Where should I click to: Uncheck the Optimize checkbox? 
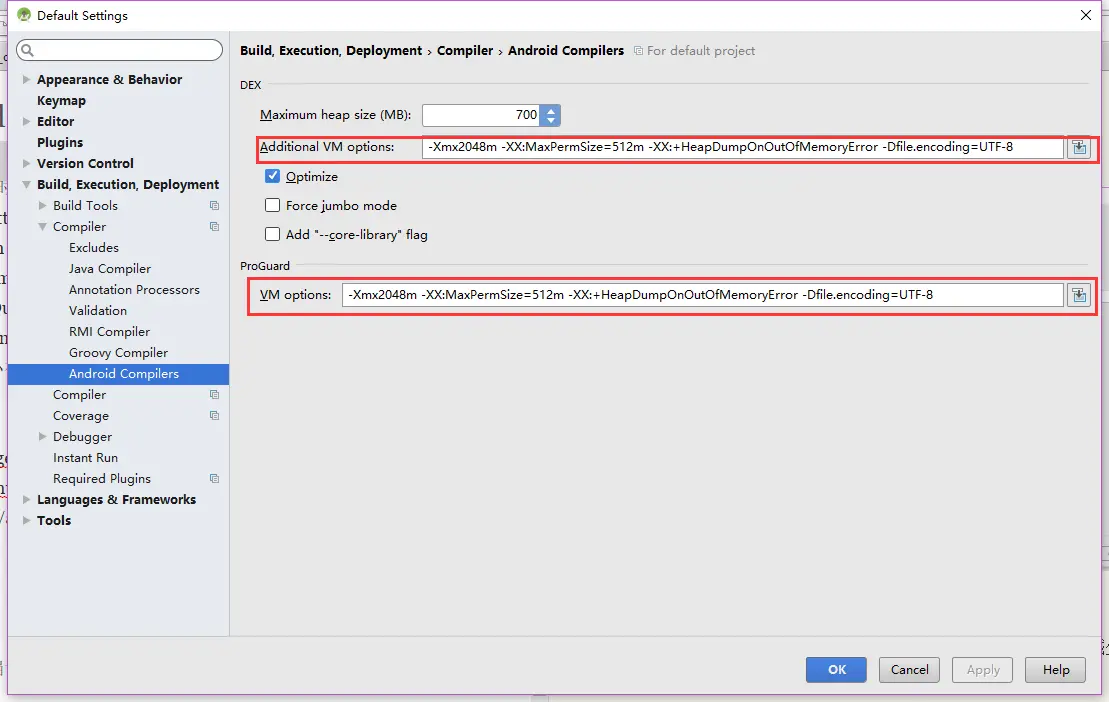[272, 176]
